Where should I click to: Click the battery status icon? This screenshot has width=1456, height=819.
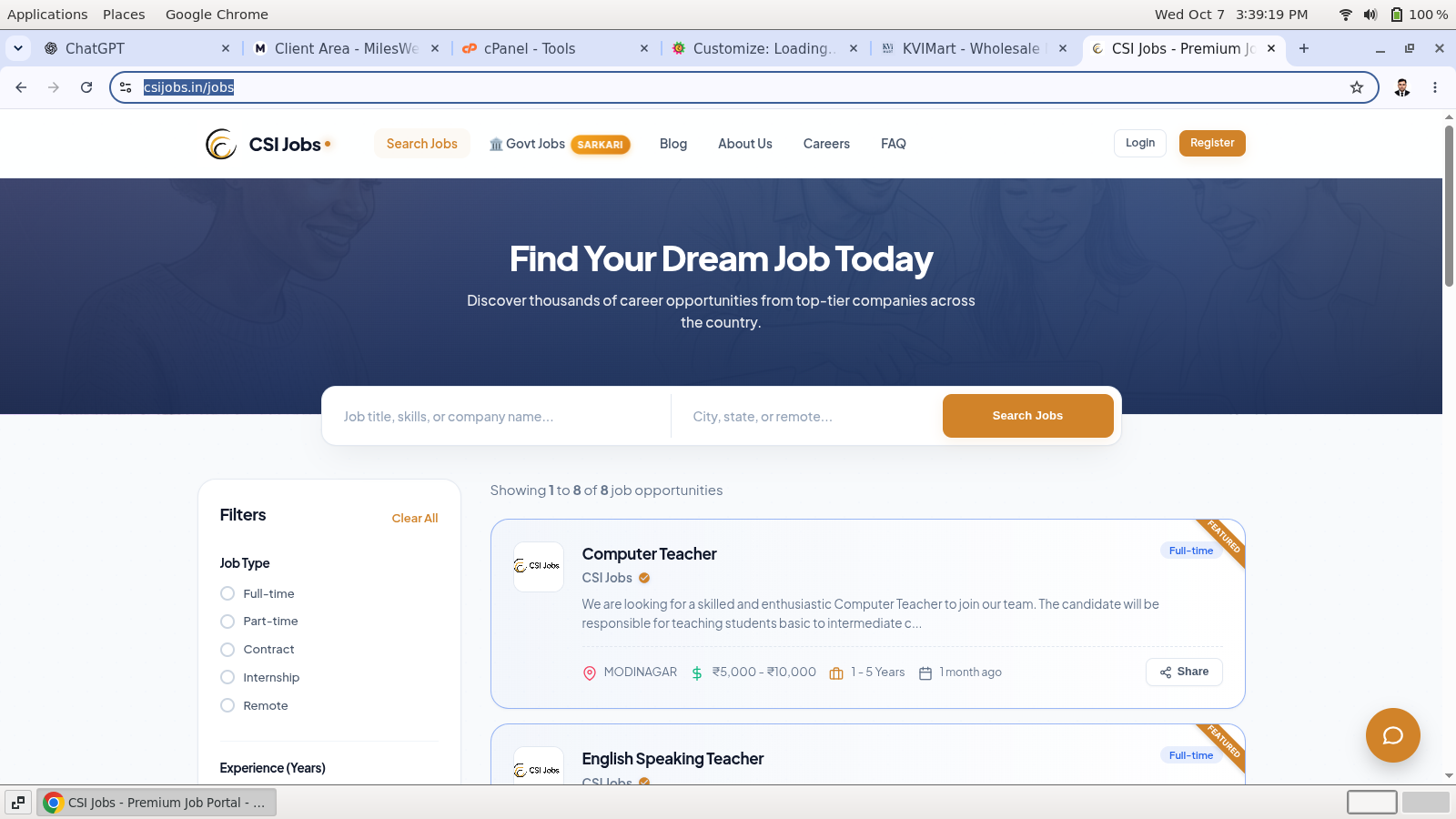tap(1397, 15)
